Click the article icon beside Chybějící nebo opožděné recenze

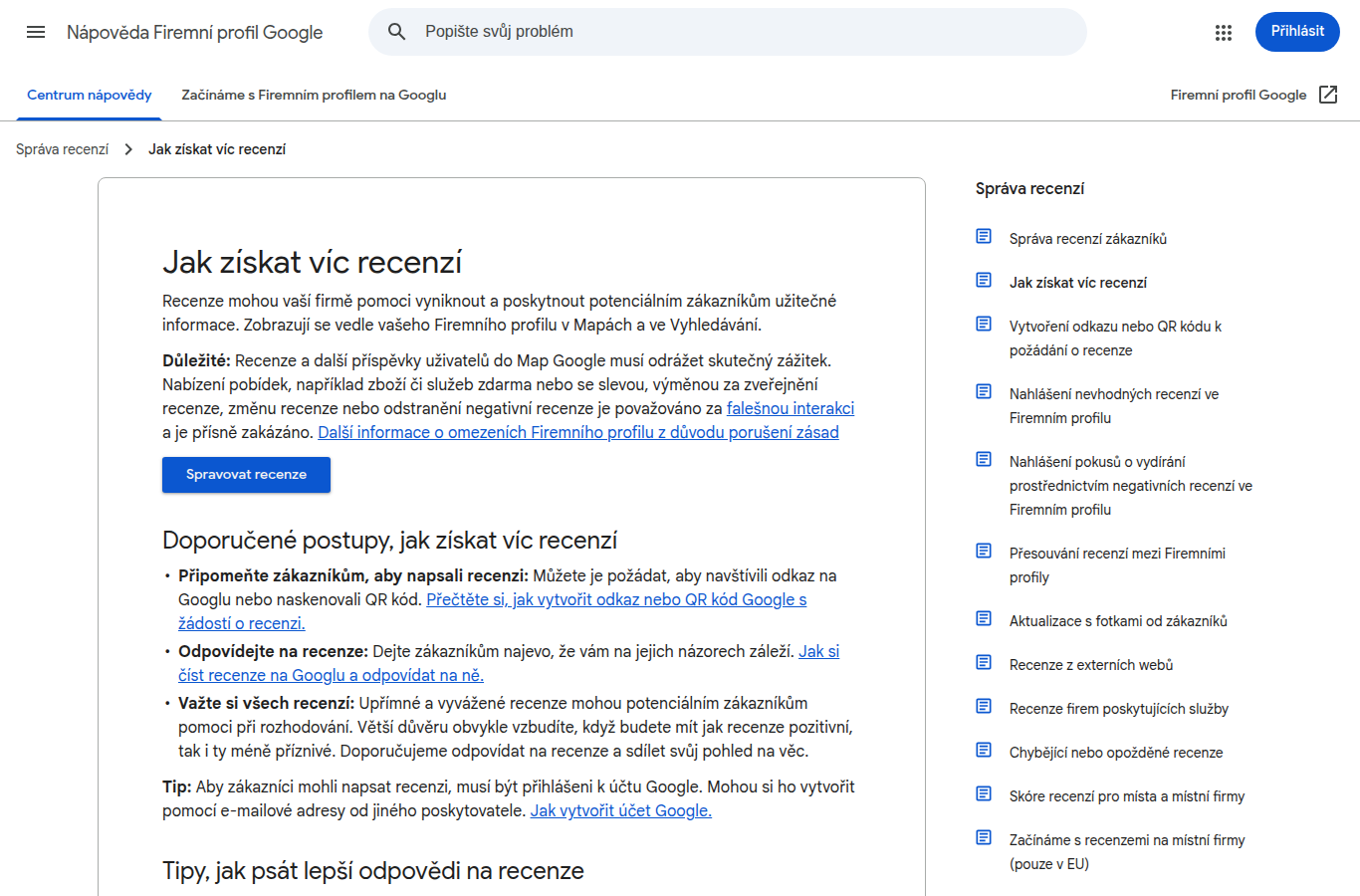tap(984, 750)
